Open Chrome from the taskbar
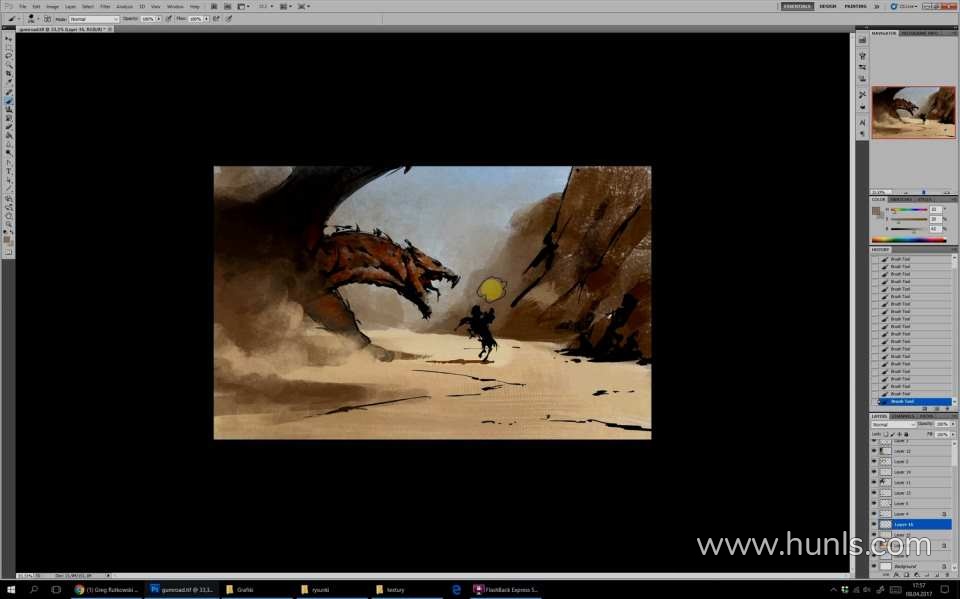 click(x=107, y=590)
